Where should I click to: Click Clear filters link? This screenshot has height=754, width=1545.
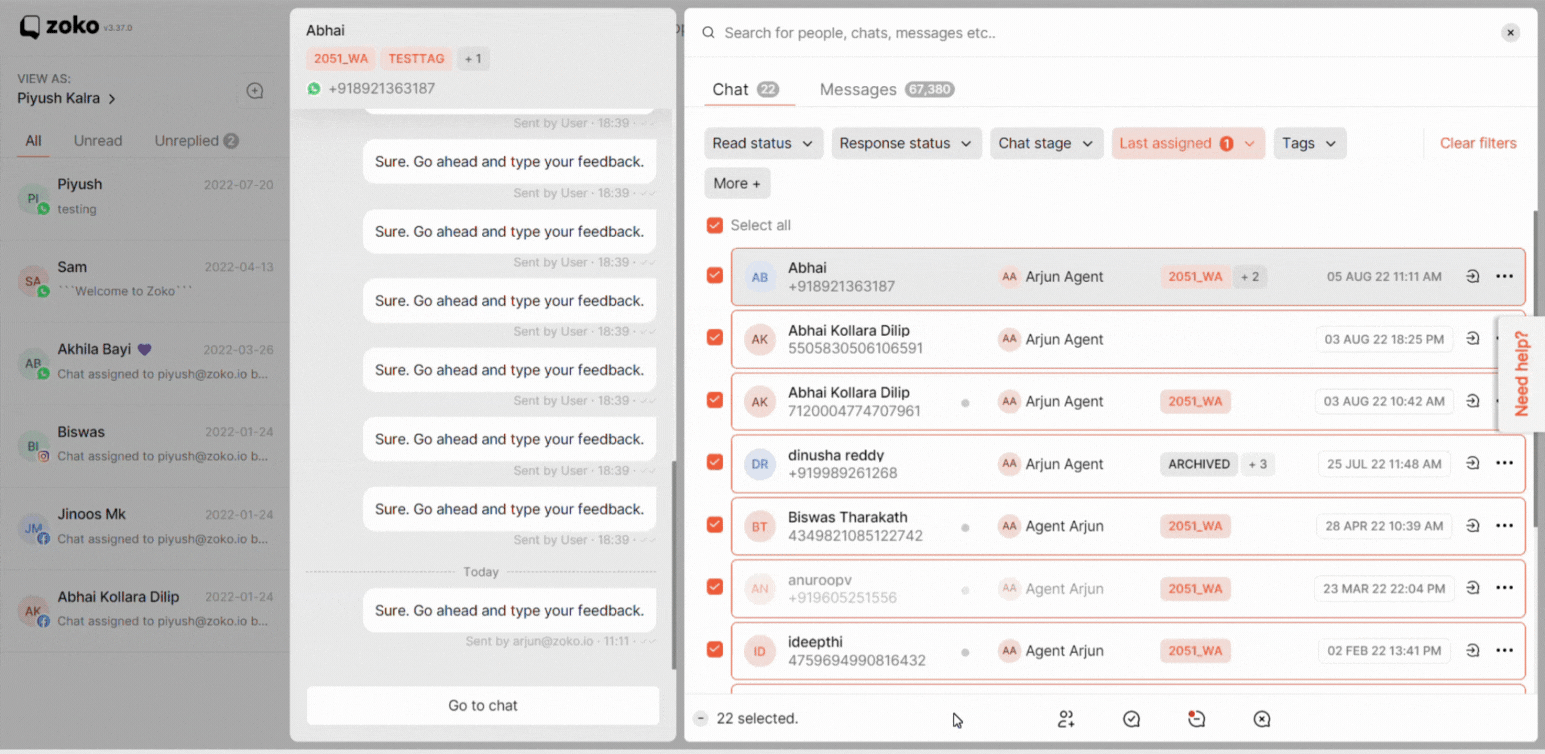click(1478, 143)
